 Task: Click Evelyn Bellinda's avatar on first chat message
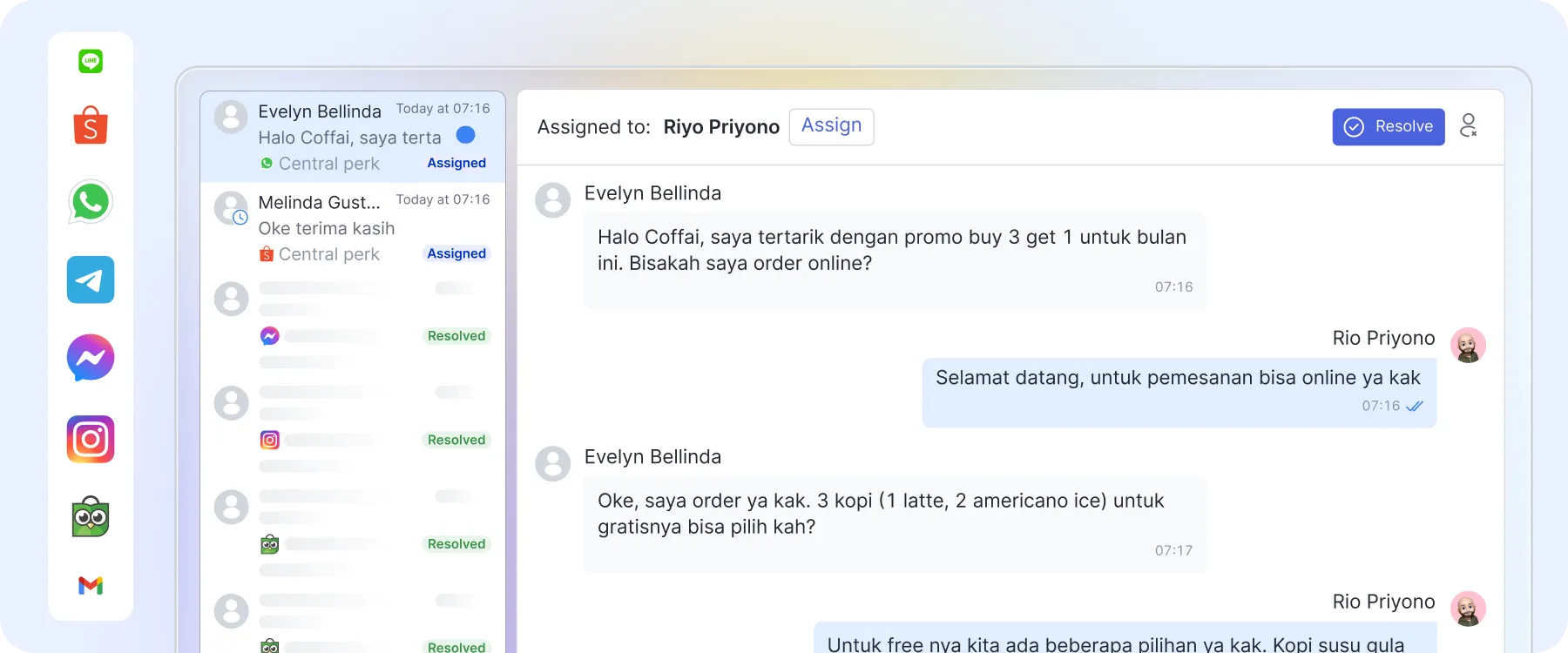[553, 200]
